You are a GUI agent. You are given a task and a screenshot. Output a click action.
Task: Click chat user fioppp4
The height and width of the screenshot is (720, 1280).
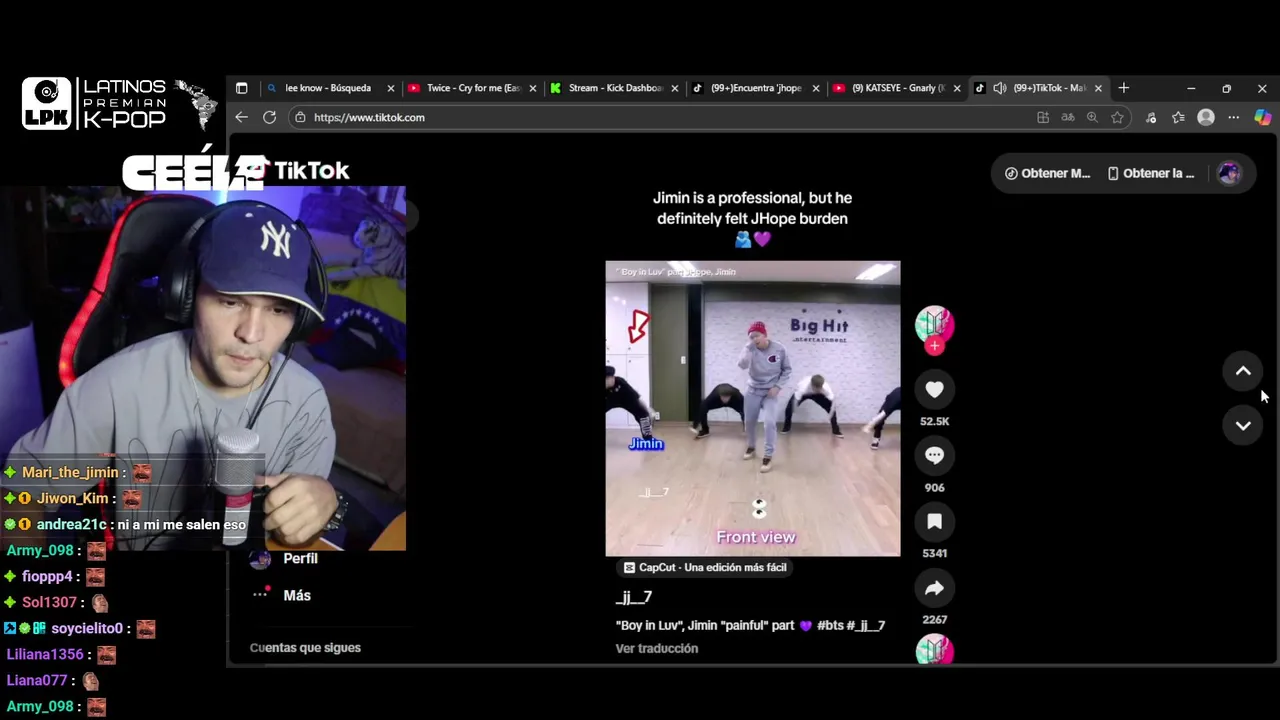47,576
